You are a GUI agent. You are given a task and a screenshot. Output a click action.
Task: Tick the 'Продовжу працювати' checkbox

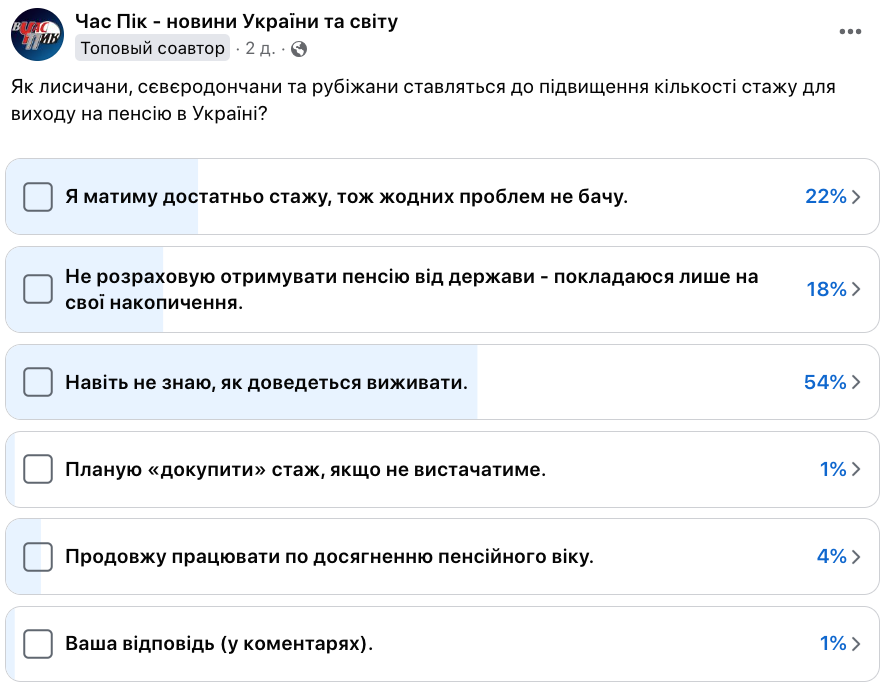(38, 556)
